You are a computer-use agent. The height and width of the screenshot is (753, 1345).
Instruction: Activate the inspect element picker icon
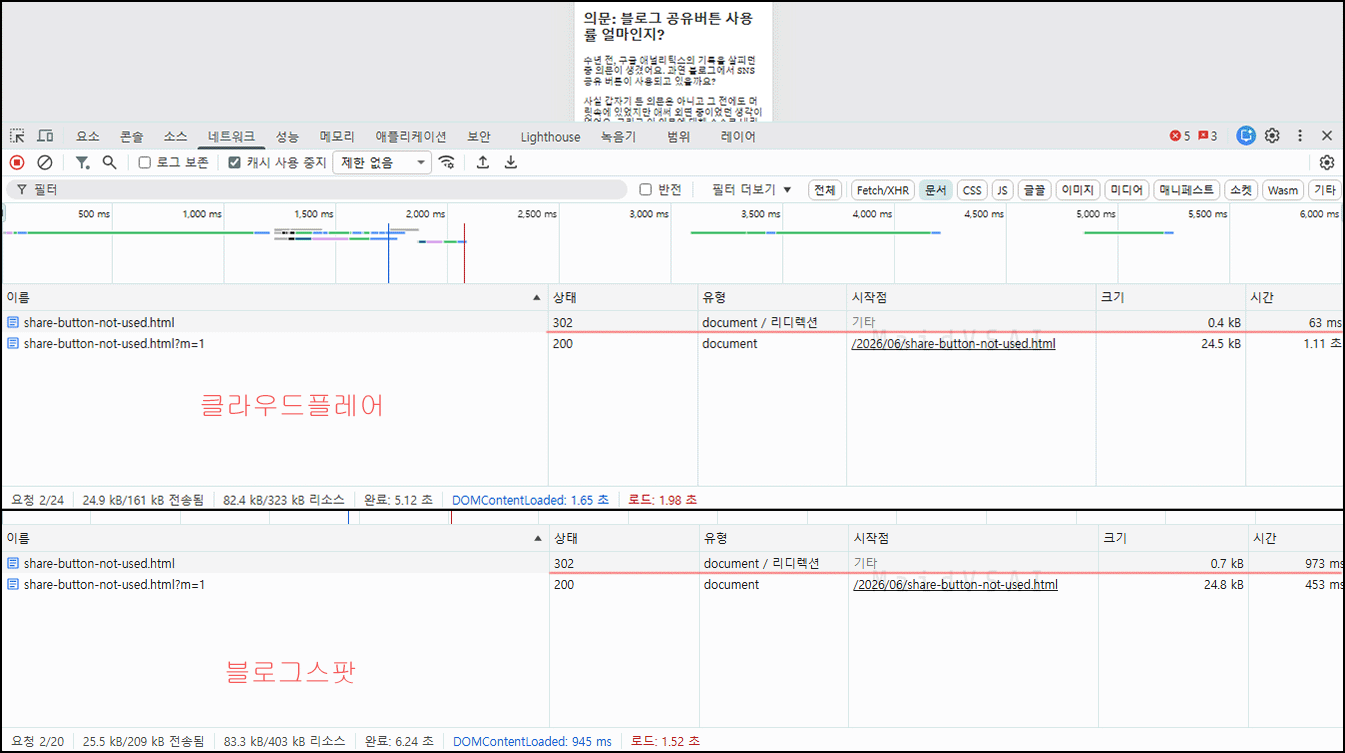(x=17, y=136)
